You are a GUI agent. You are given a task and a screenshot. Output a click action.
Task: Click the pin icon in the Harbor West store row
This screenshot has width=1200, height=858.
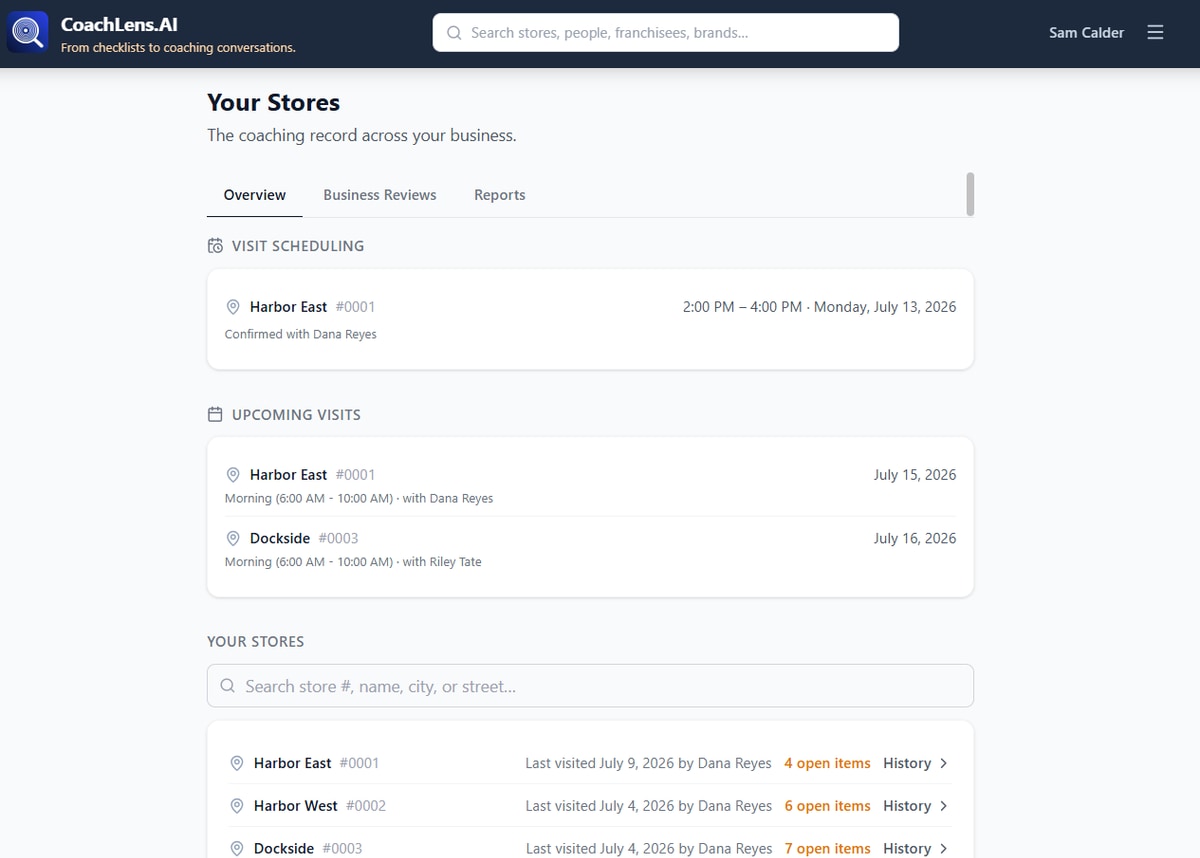pyautogui.click(x=237, y=806)
